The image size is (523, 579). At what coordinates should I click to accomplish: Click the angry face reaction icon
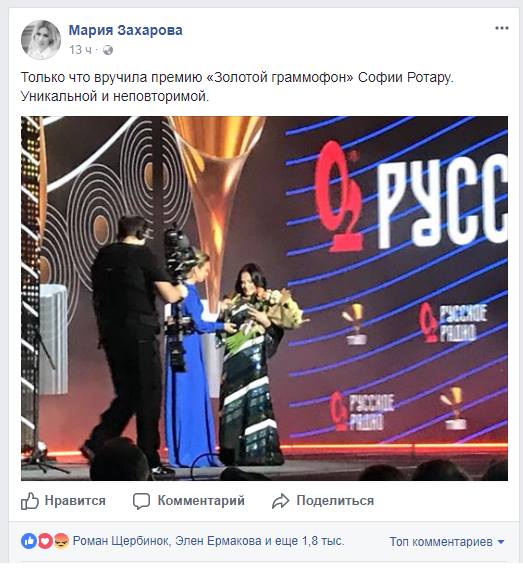pos(61,541)
